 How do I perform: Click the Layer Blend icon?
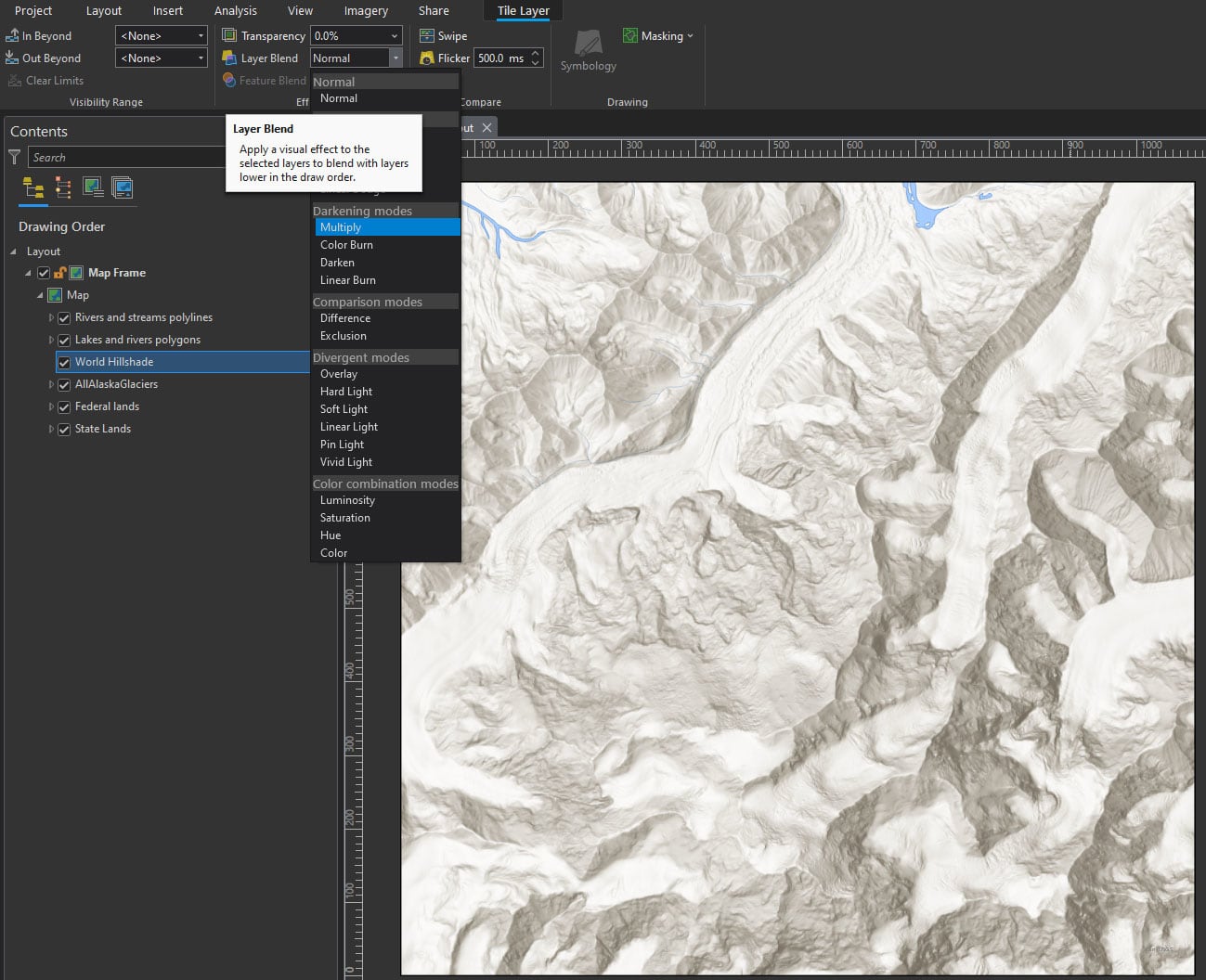coord(228,58)
